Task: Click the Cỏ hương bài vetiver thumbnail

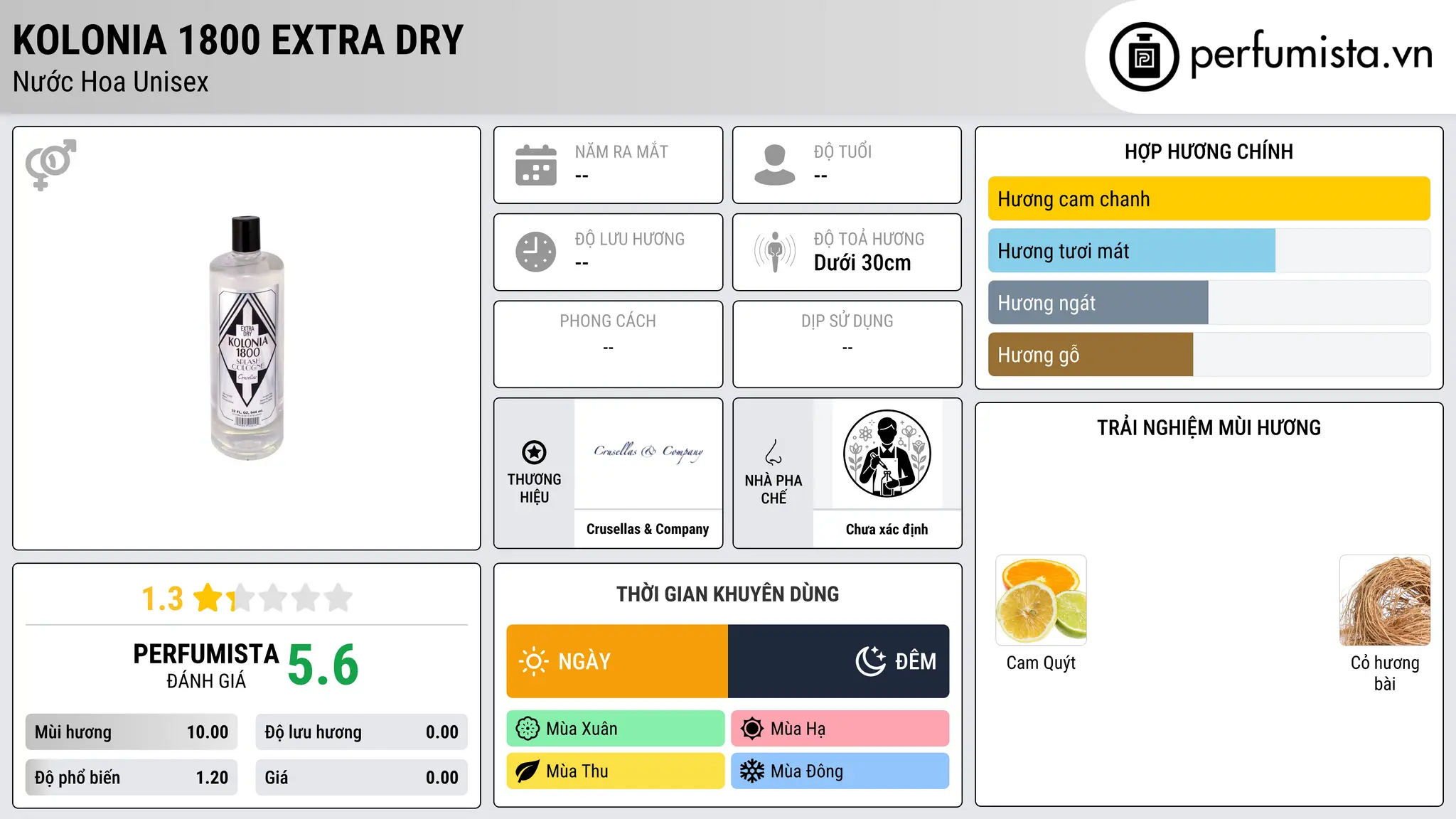Action: (1385, 600)
